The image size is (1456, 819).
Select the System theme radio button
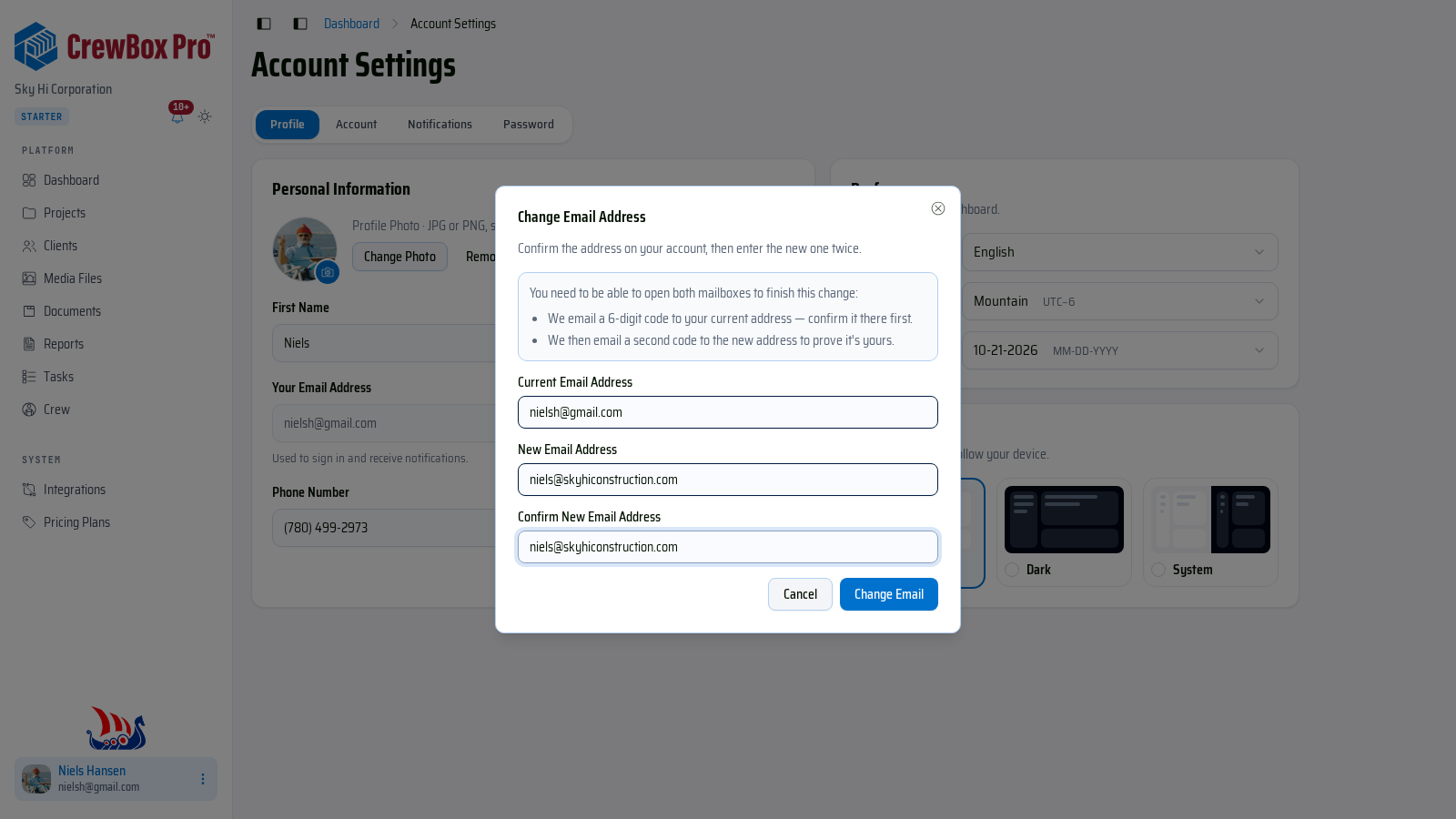1158,570
